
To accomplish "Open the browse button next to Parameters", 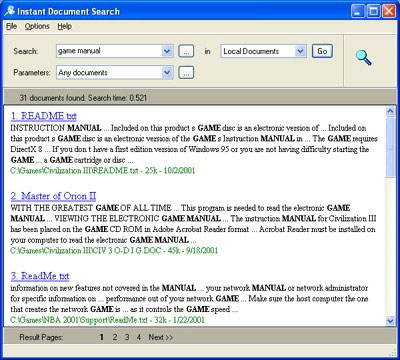I will [186, 73].
